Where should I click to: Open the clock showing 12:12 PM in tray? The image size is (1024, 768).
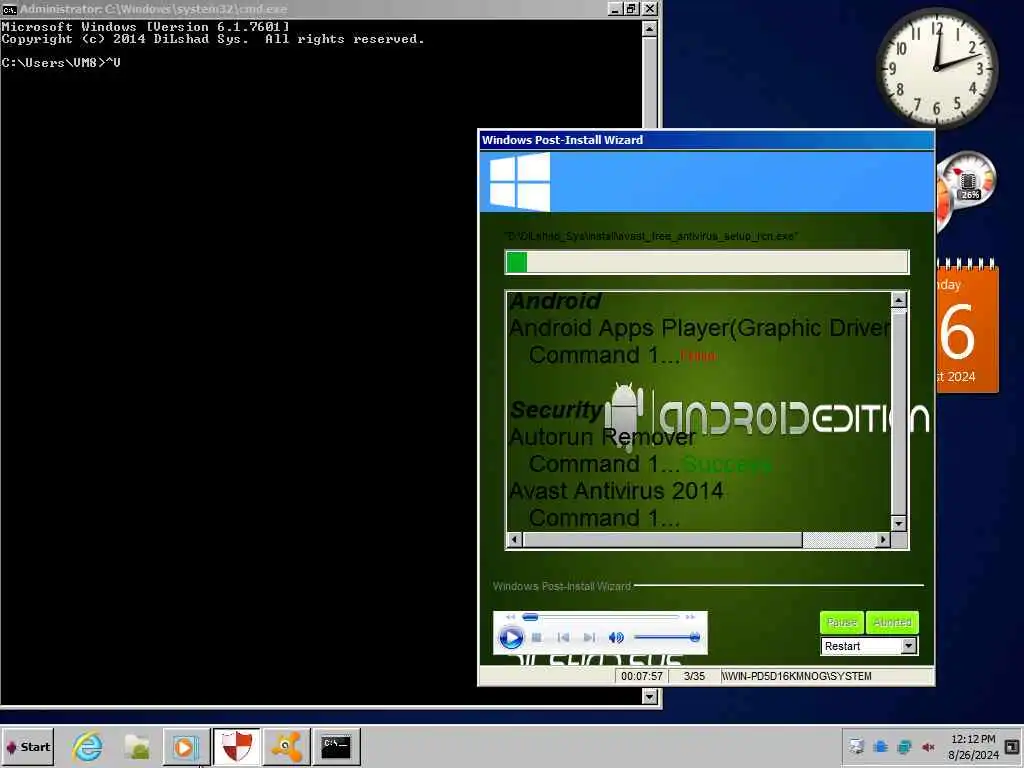973,747
